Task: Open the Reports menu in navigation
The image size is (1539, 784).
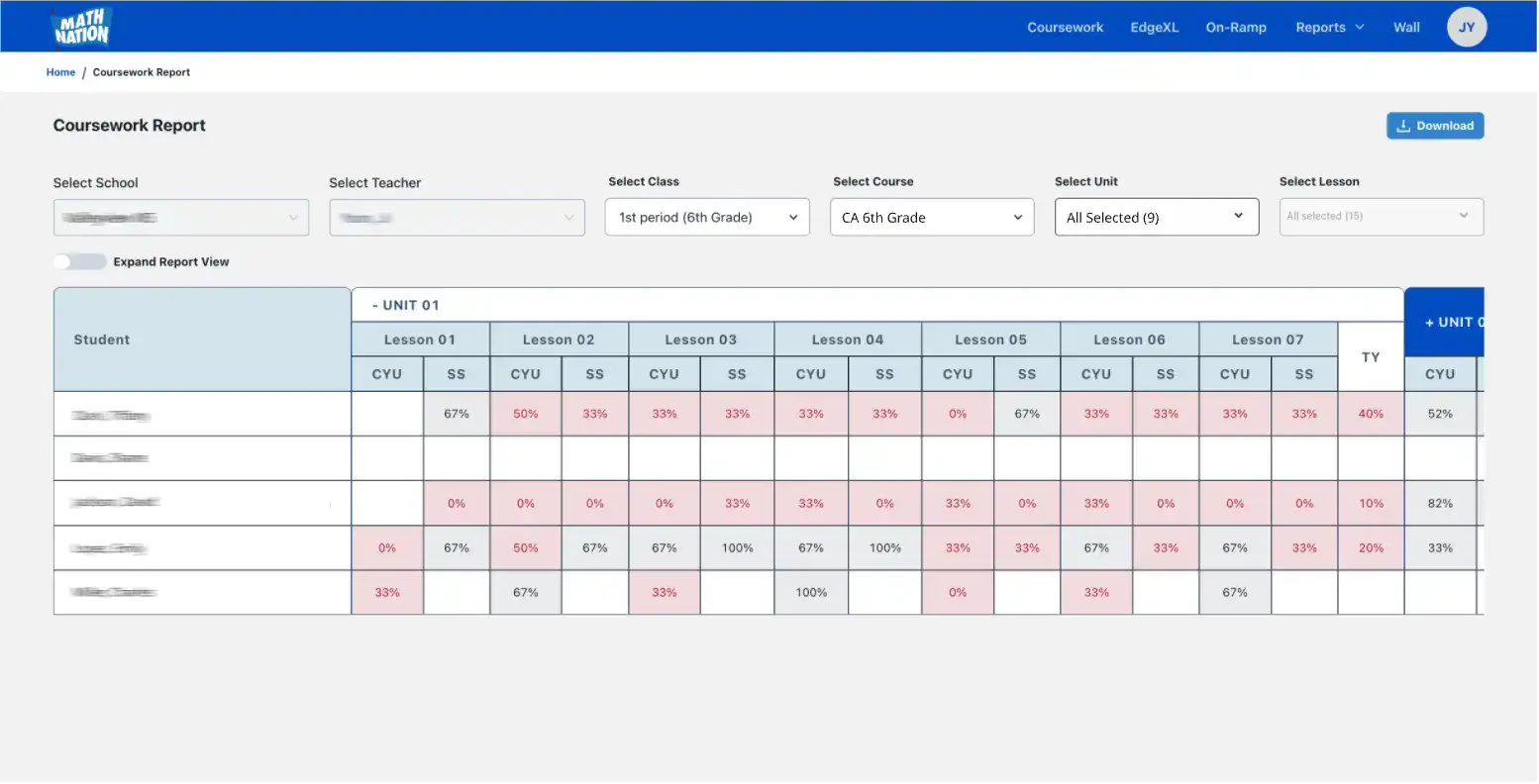Action: pos(1329,28)
